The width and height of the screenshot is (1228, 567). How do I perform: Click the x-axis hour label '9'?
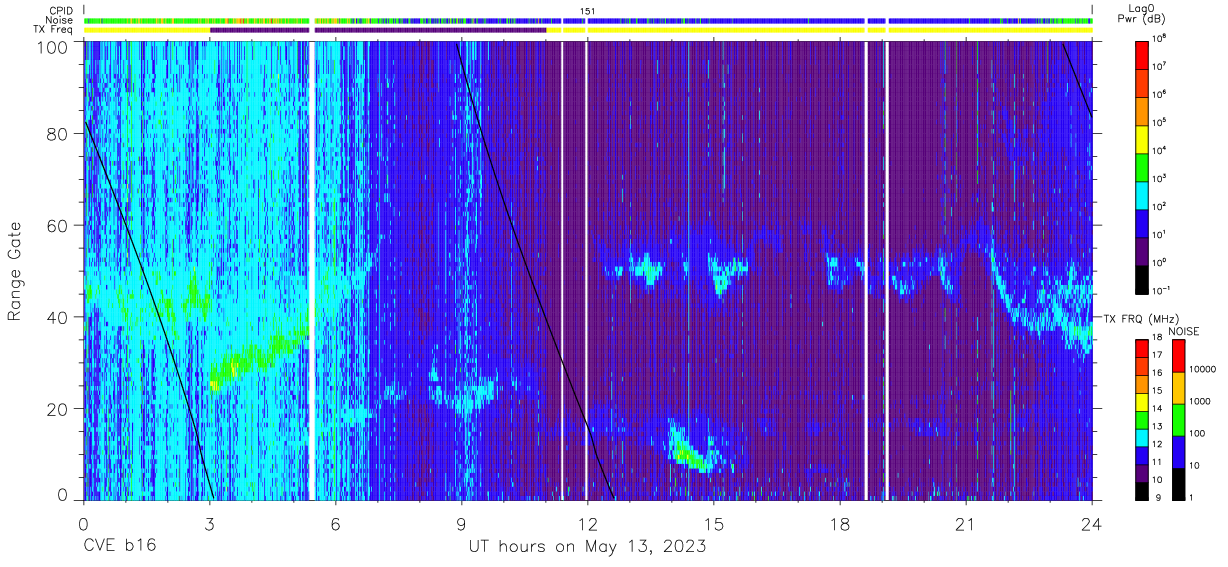461,523
